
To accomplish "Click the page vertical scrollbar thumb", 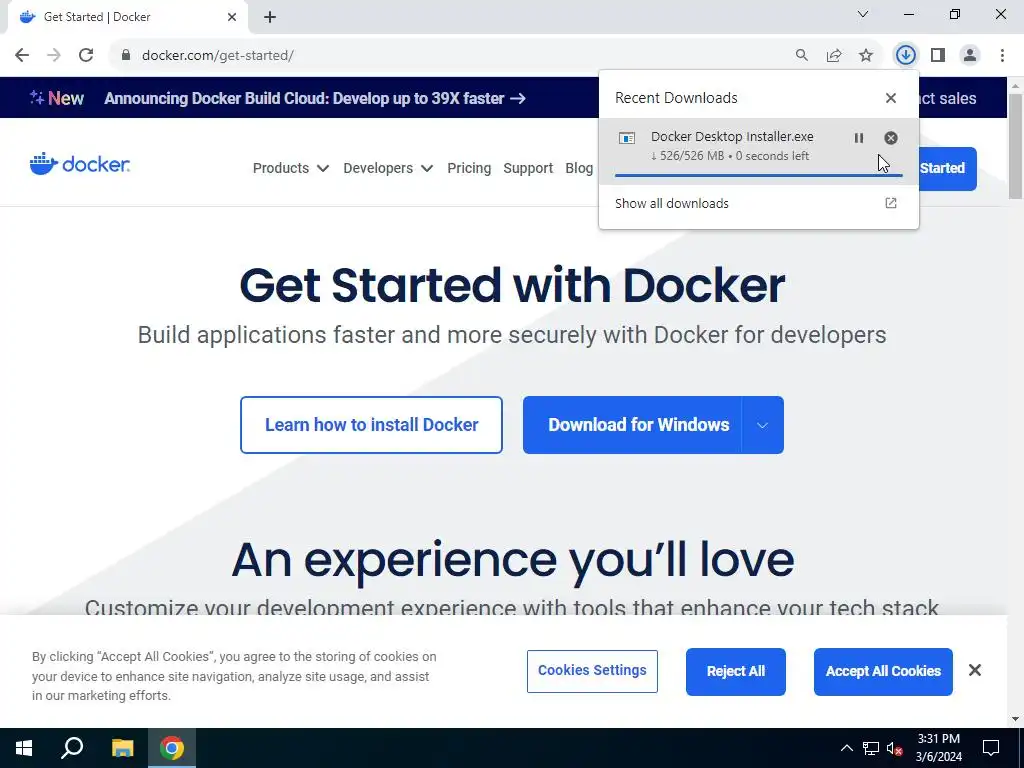I will pos(1015,146).
